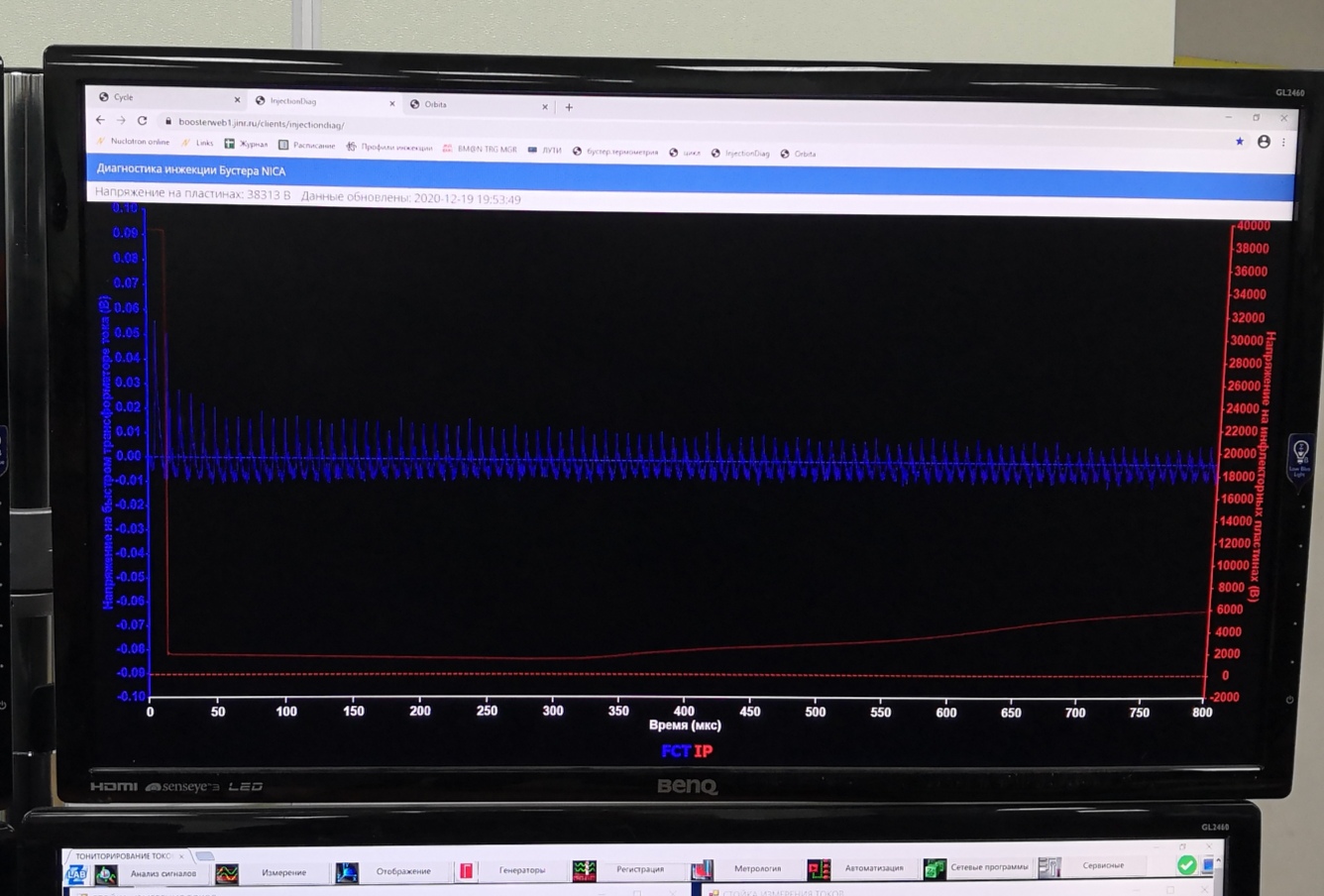Viewport: 1324px width, 896px height.
Task: Click the green checkmark status icon
Action: point(1186,865)
